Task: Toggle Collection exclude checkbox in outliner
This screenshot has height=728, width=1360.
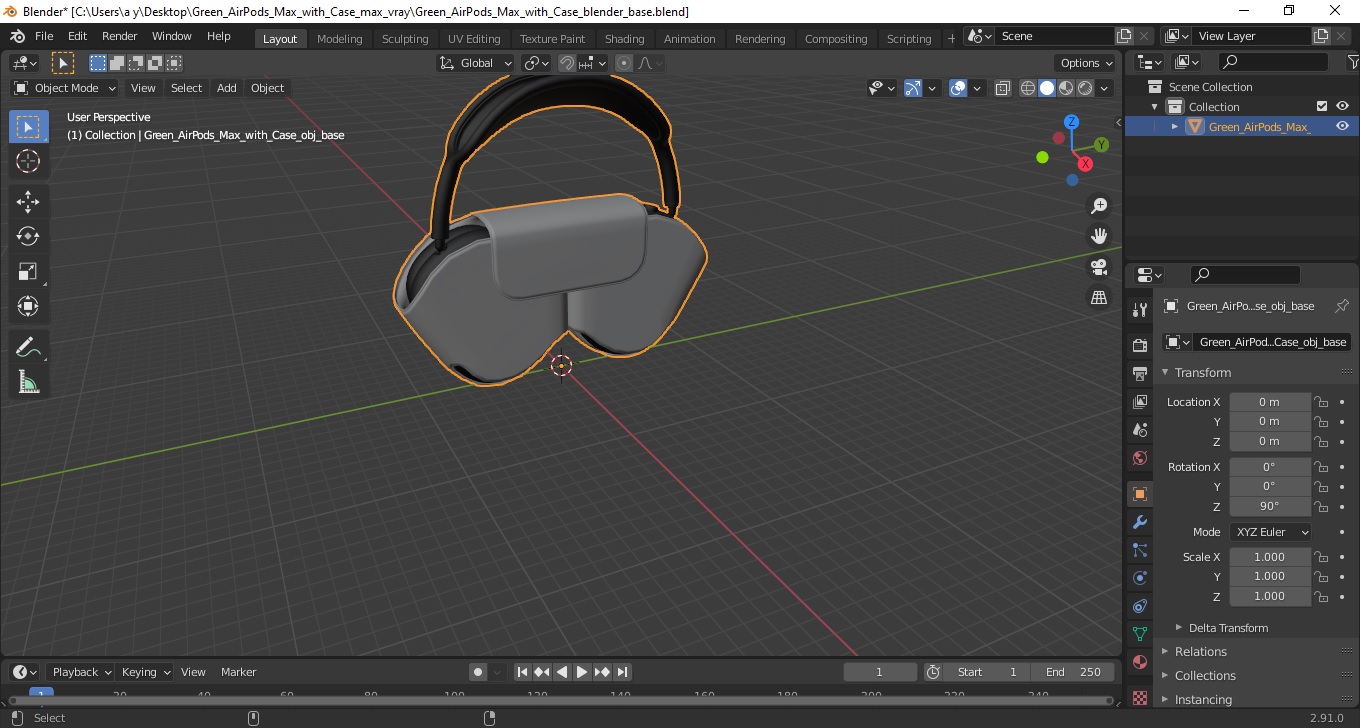Action: 1322,106
